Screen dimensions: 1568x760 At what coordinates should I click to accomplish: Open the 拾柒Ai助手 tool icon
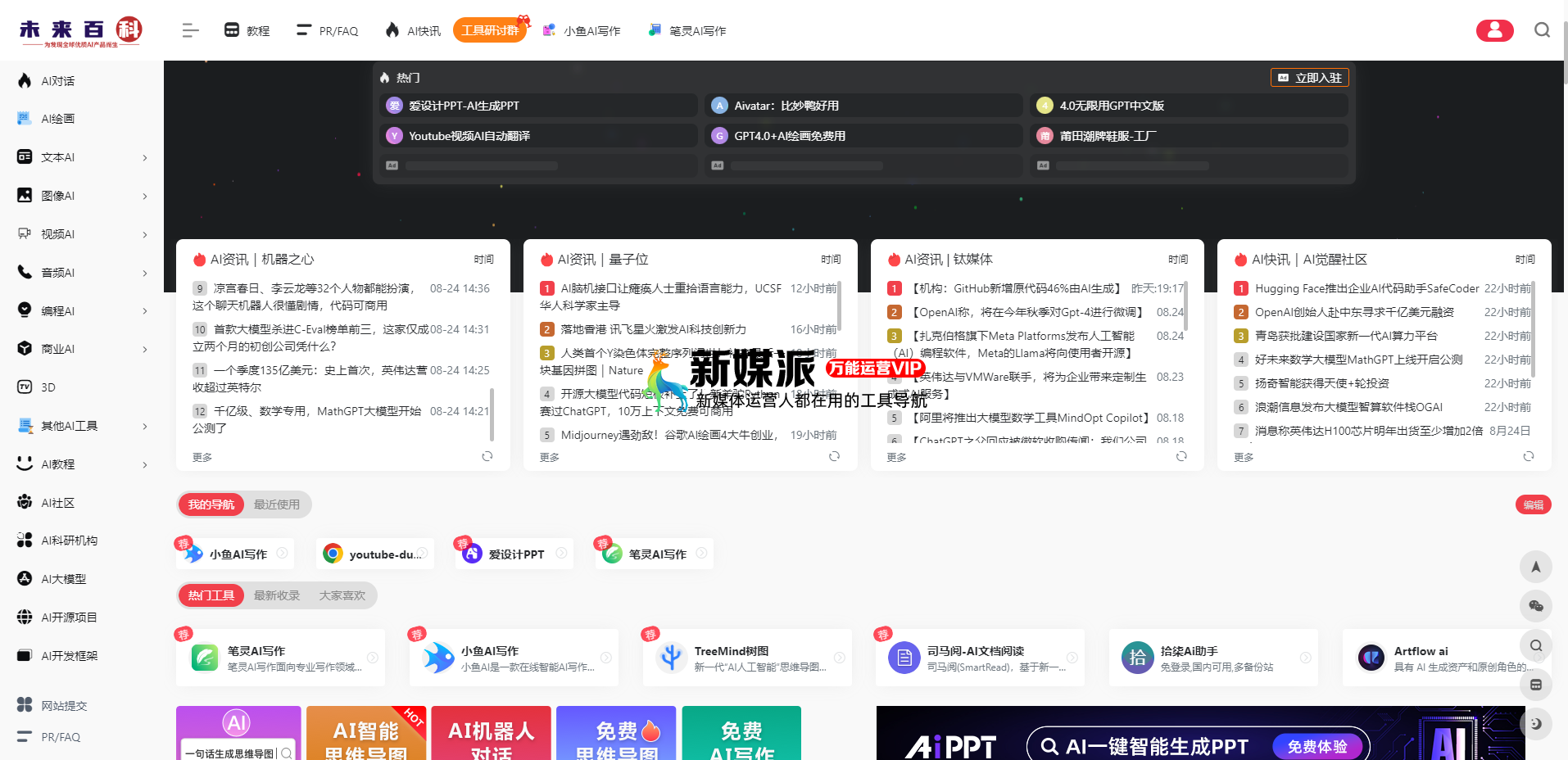coord(1138,658)
